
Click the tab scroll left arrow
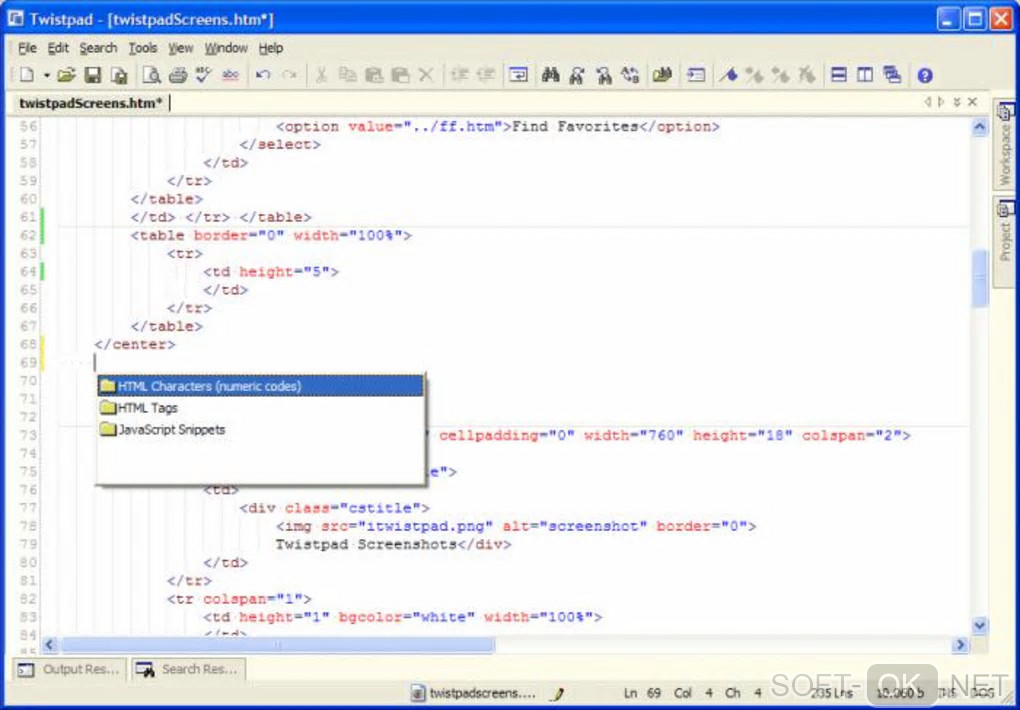pyautogui.click(x=928, y=102)
